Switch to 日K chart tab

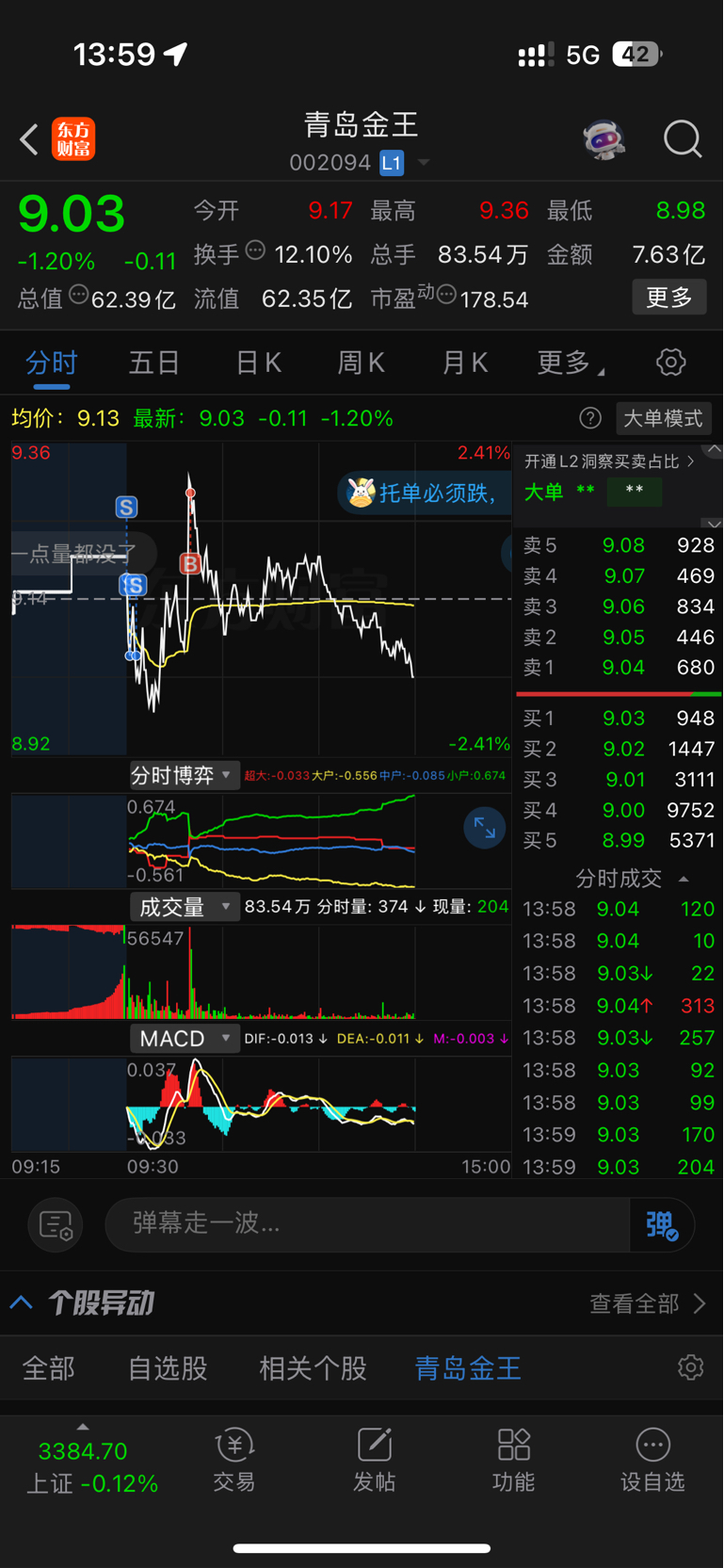pos(258,363)
